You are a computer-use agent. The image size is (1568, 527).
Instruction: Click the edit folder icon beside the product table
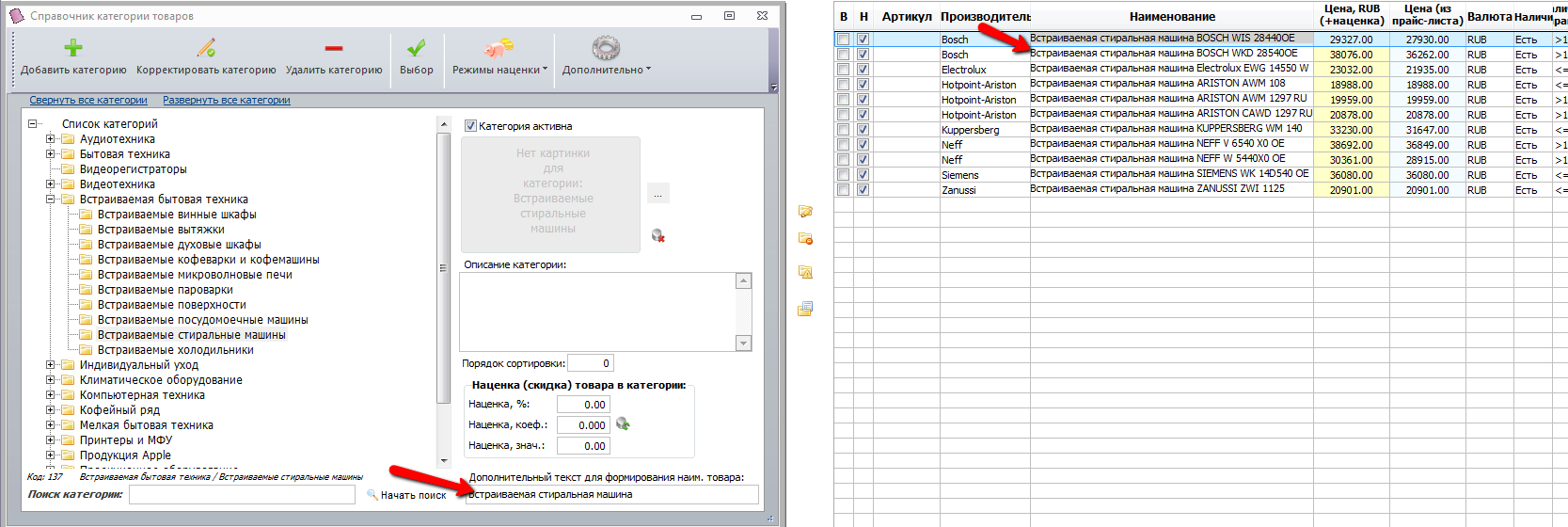click(805, 212)
